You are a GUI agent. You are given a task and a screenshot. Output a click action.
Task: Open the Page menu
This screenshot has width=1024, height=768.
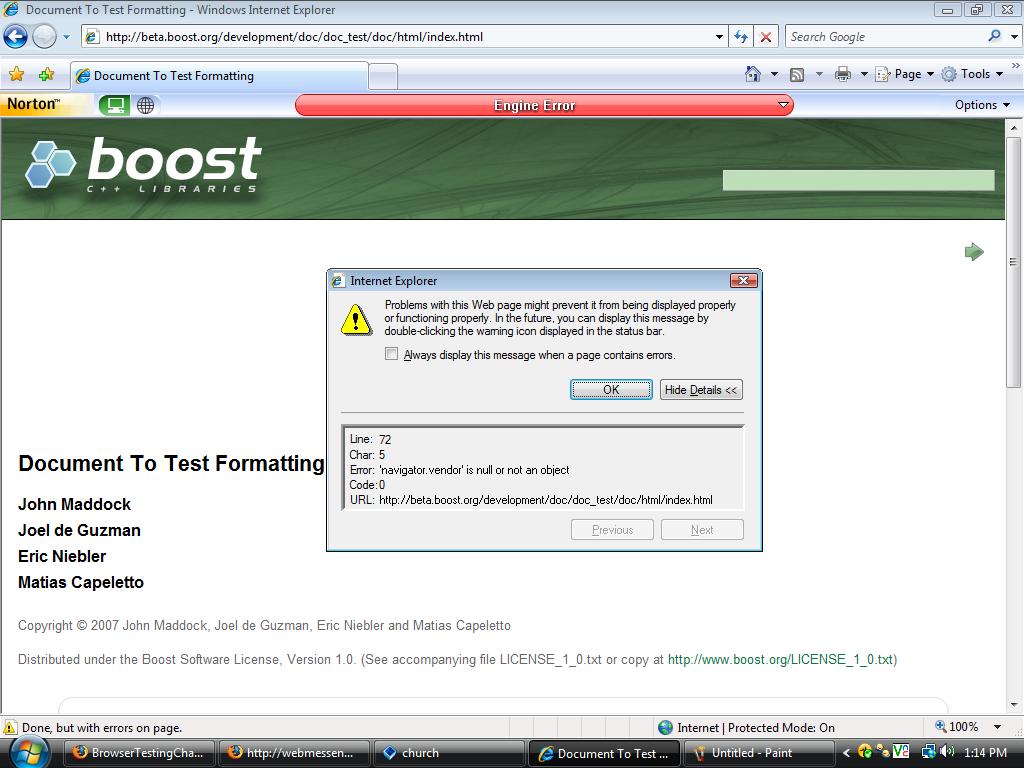[904, 74]
